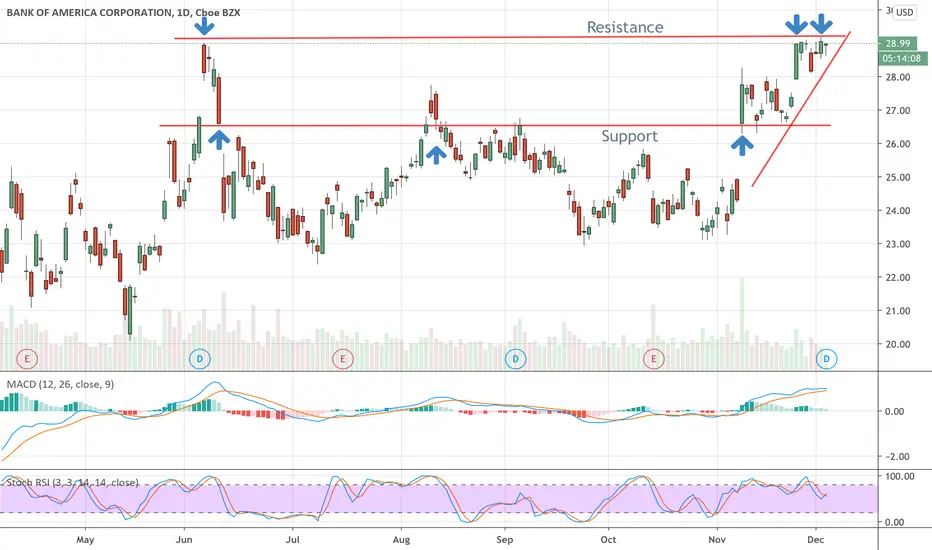Image resolution: width=932 pixels, height=550 pixels.
Task: Click the 25.00 price axis label
Action: point(898,177)
